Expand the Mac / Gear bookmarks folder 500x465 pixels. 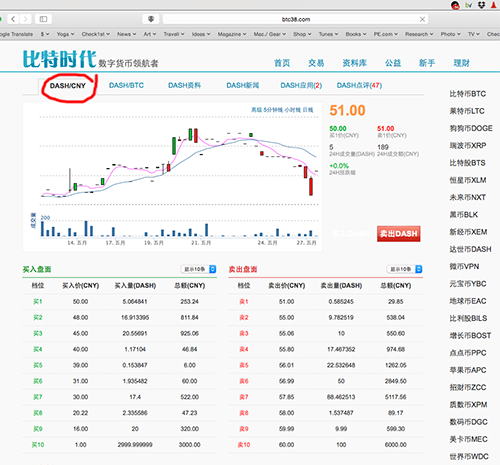(x=270, y=34)
